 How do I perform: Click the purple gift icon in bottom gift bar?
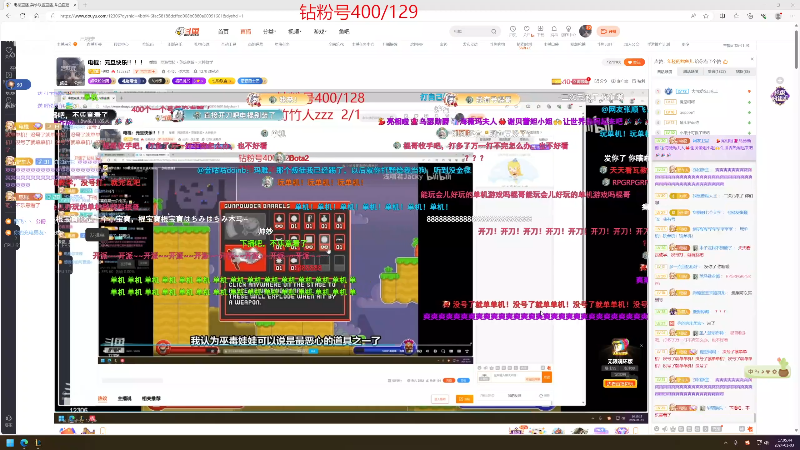(x=601, y=431)
